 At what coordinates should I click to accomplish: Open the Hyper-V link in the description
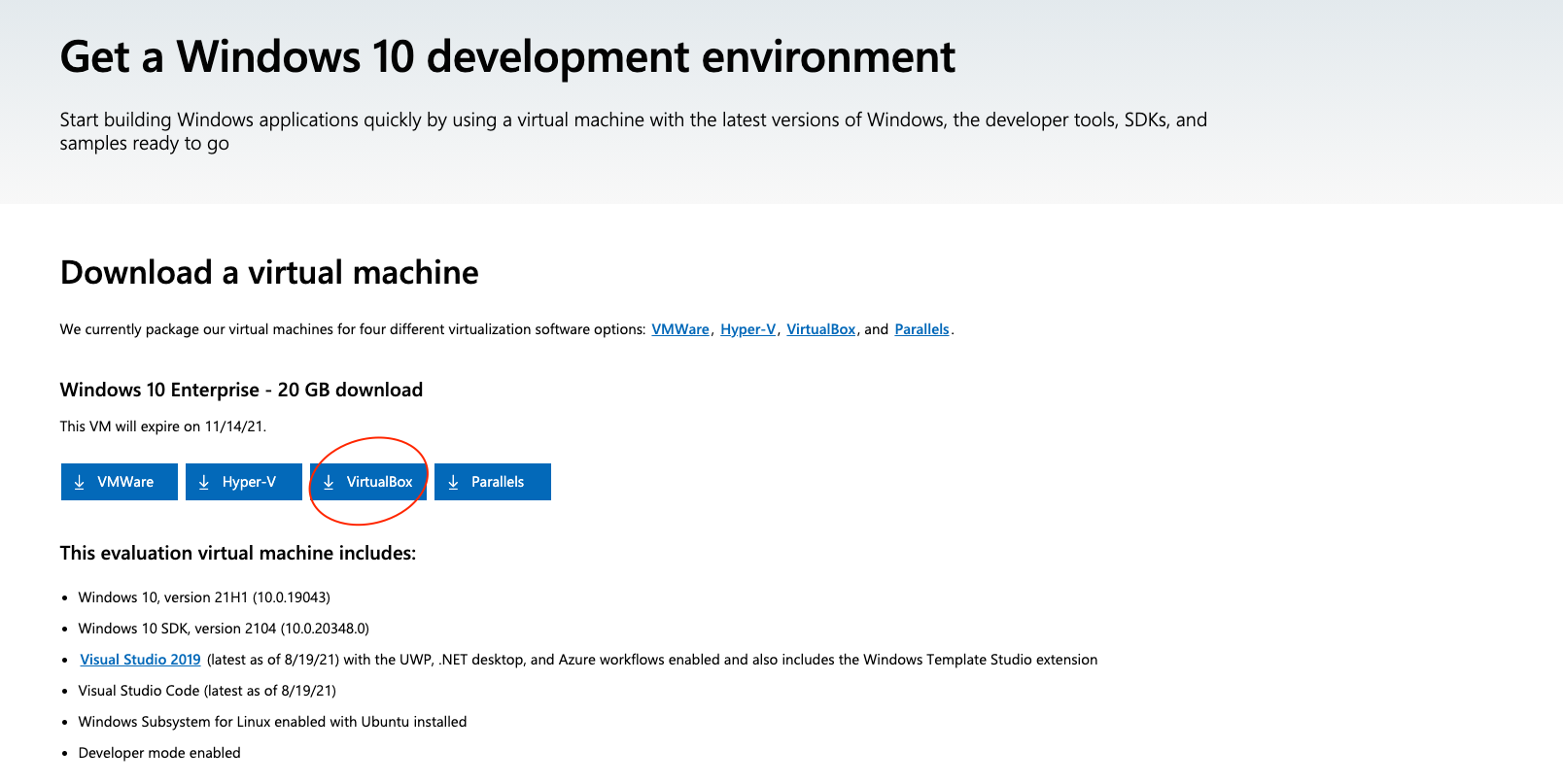(x=747, y=329)
